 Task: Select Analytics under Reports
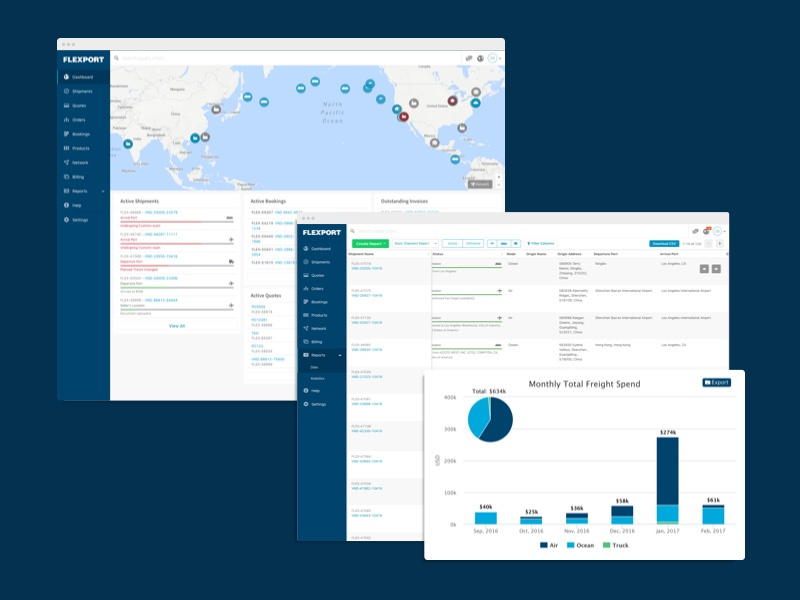(x=317, y=379)
